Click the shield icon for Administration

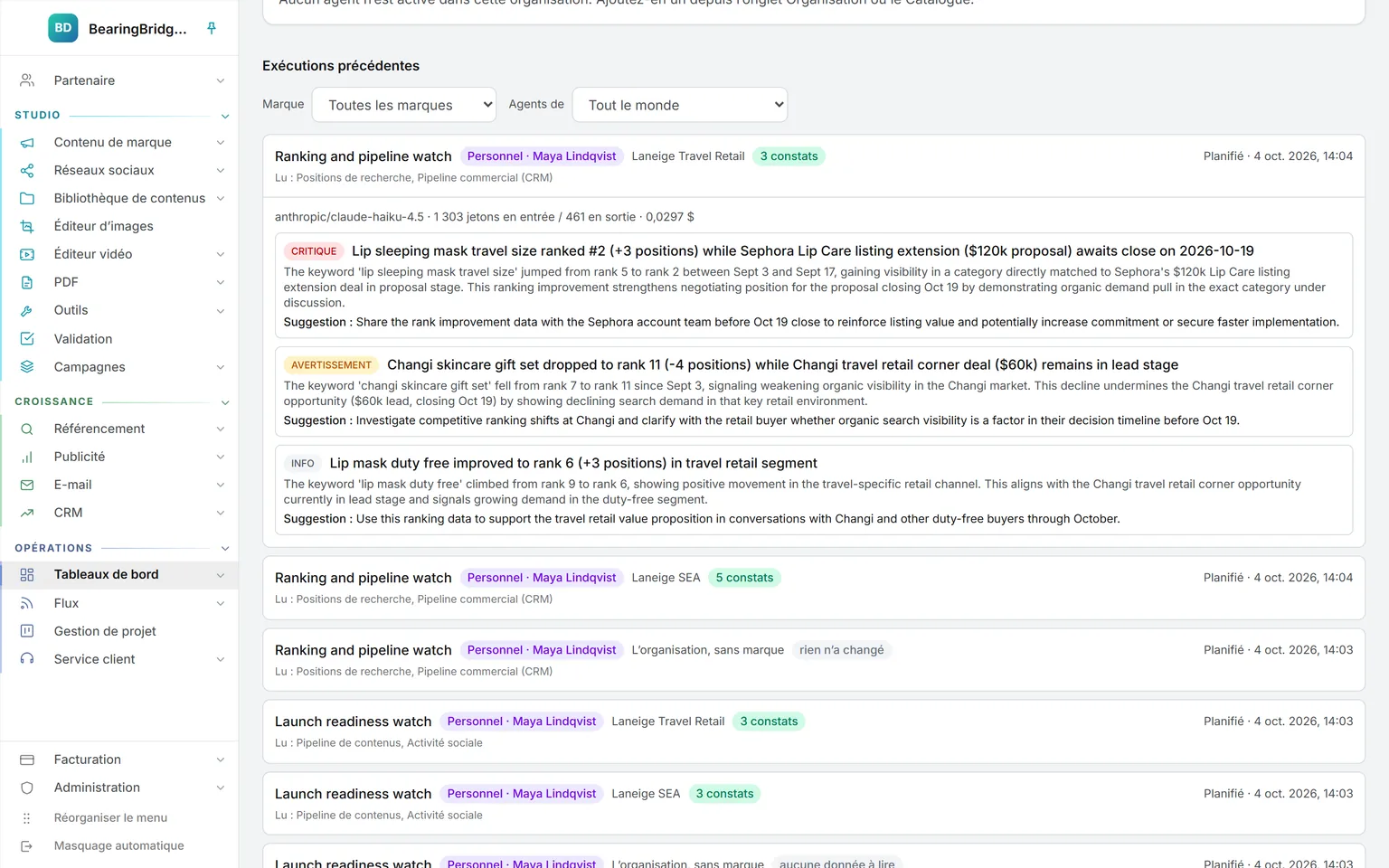(x=27, y=788)
